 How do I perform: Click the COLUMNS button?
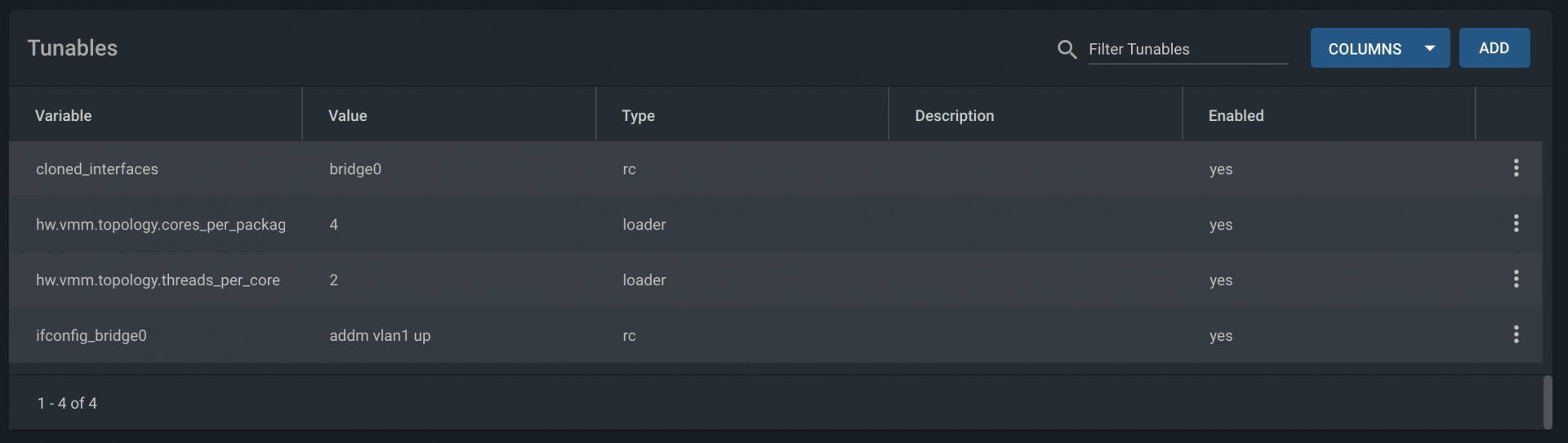(1380, 48)
